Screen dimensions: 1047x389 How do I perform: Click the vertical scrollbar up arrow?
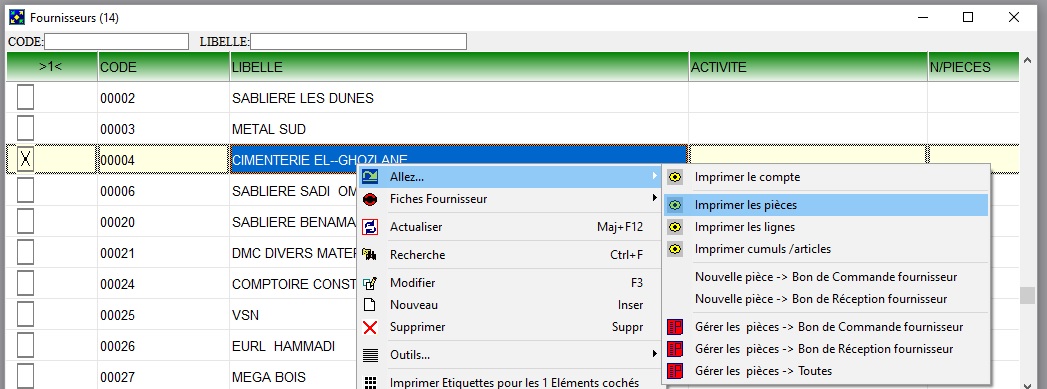click(1027, 61)
